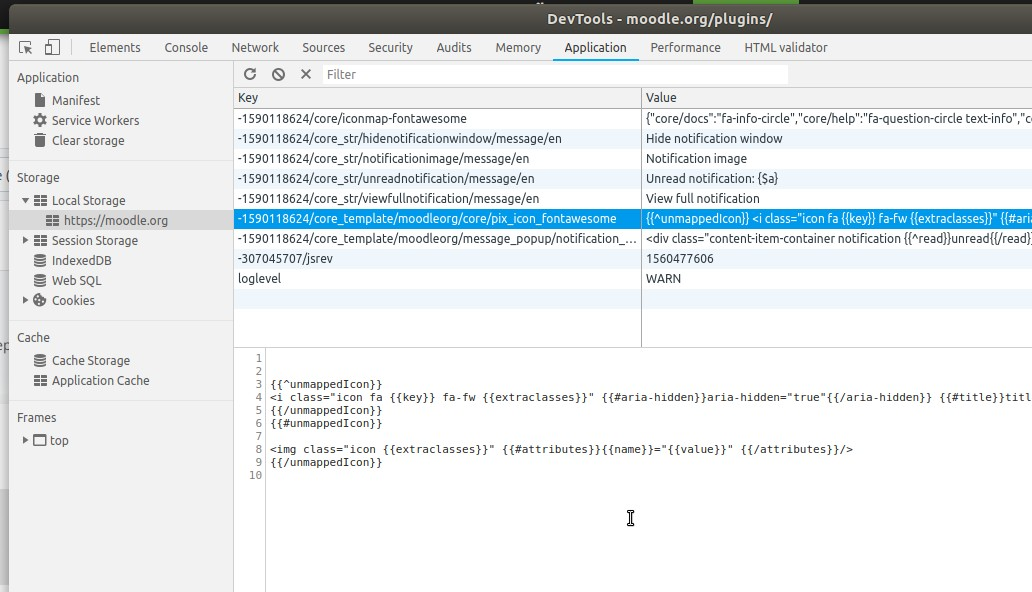Click the 'Hide notification window' value

[x=714, y=138]
